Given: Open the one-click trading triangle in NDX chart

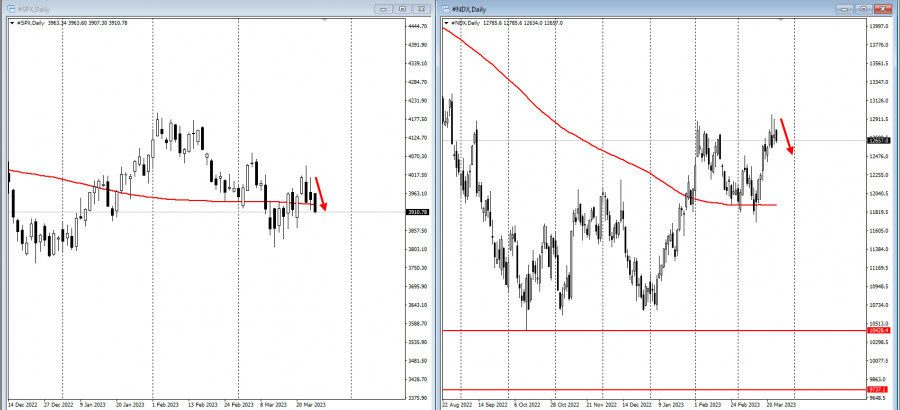Looking at the screenshot, I should point(447,23).
